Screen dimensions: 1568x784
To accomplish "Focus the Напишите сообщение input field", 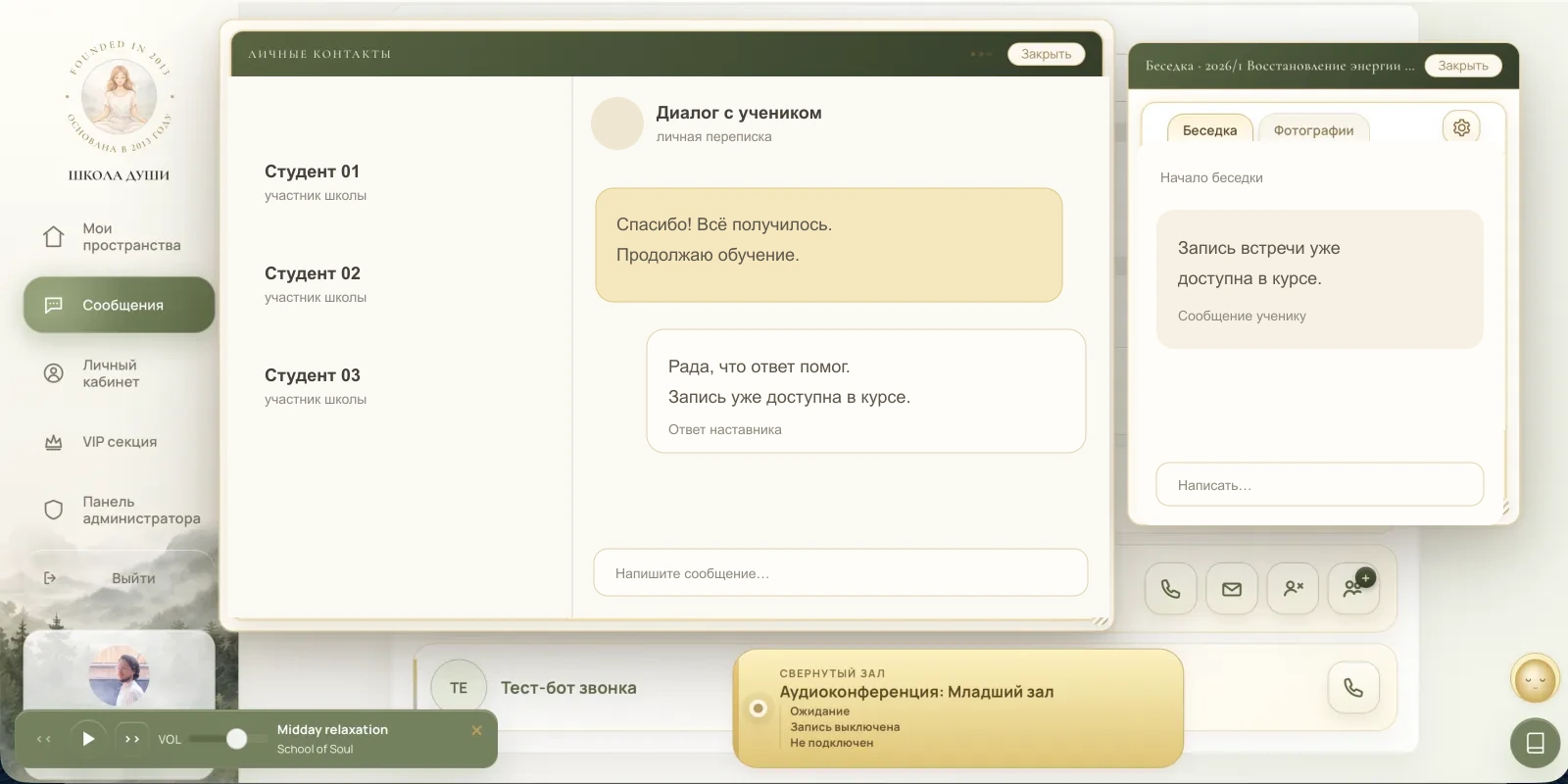I will (841, 572).
